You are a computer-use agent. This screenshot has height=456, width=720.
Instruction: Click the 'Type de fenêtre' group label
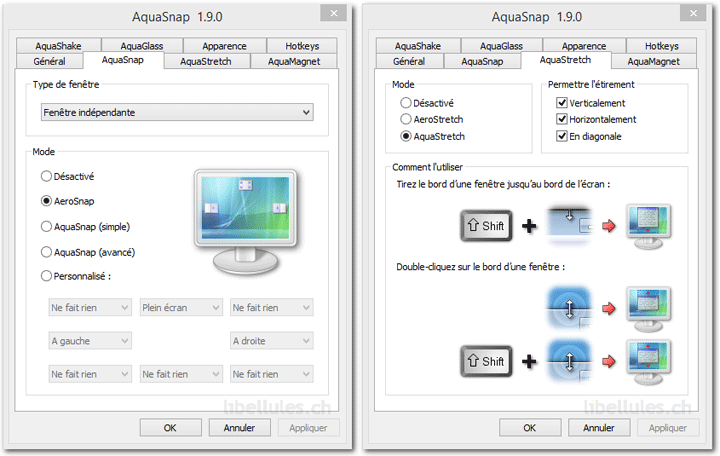[66, 84]
